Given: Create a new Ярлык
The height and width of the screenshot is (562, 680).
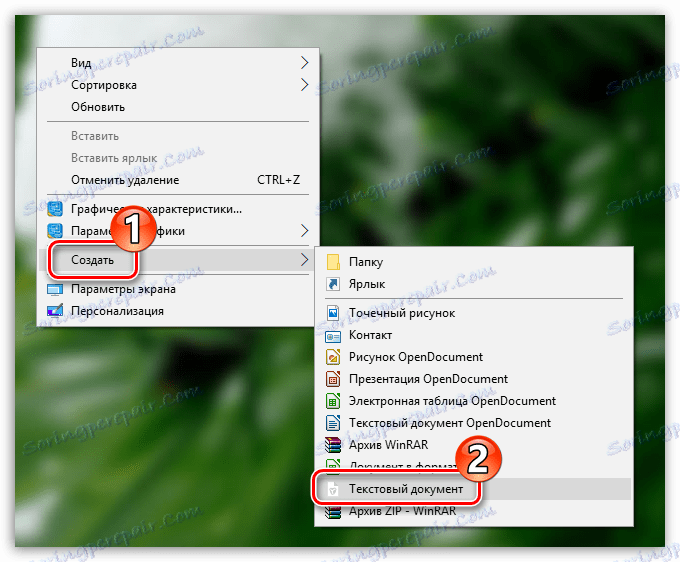Looking at the screenshot, I should (474, 284).
